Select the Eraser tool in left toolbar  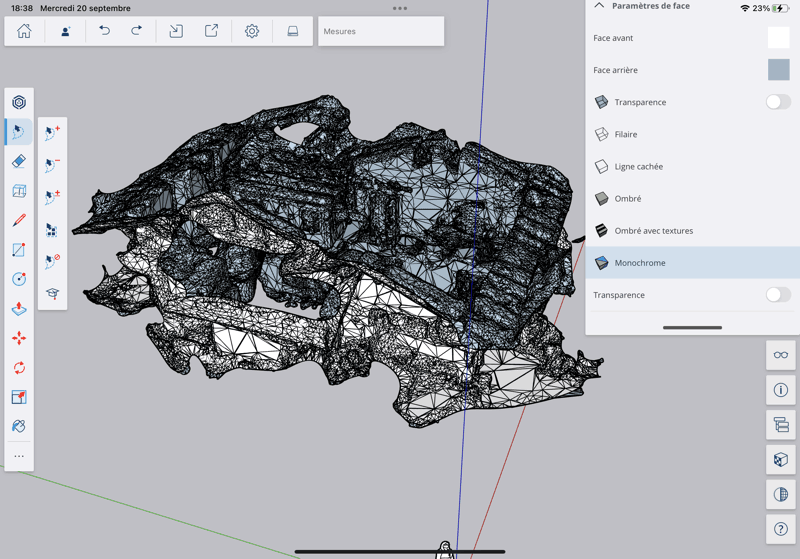pyautogui.click(x=19, y=161)
